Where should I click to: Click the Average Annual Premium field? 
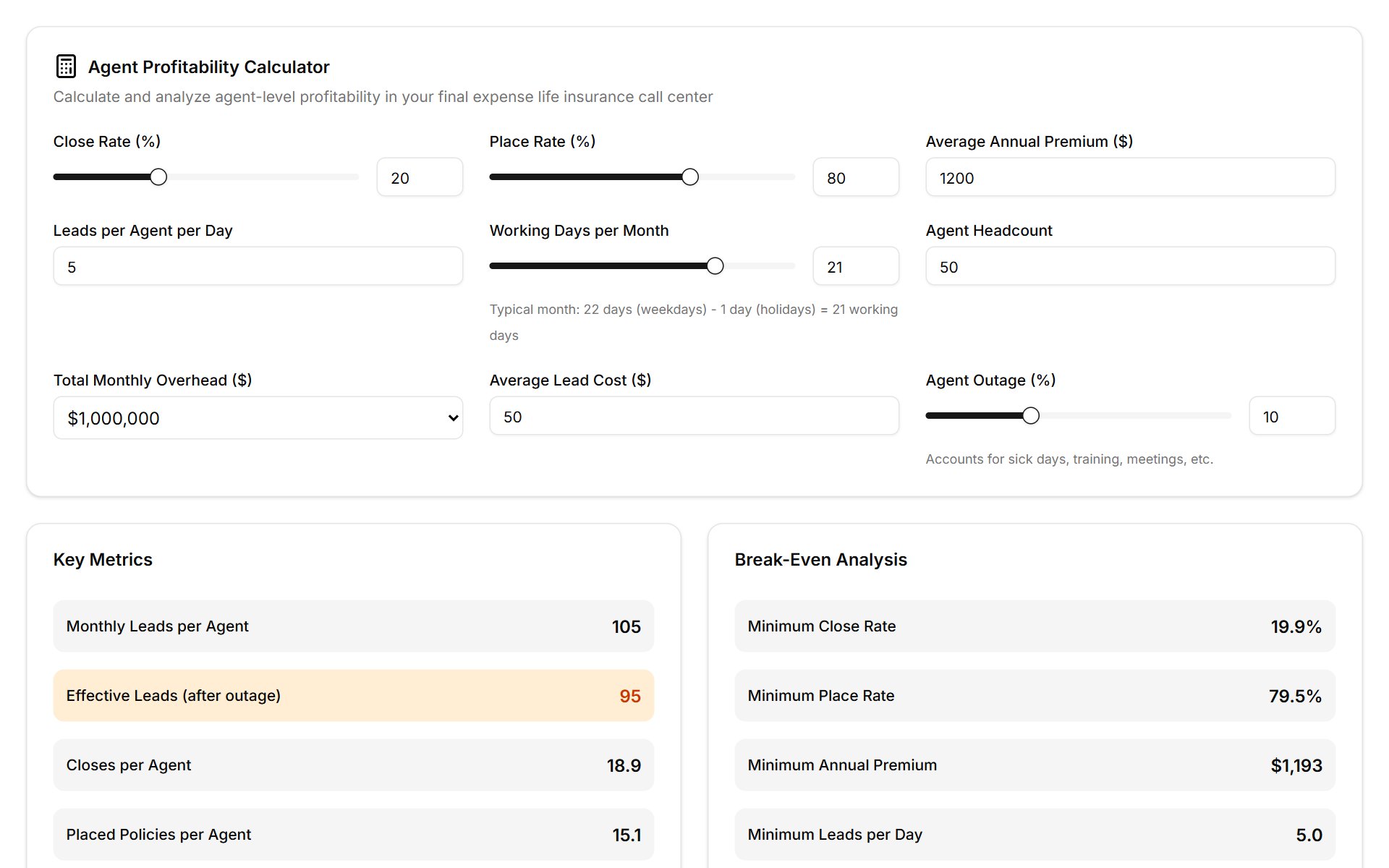1130,177
